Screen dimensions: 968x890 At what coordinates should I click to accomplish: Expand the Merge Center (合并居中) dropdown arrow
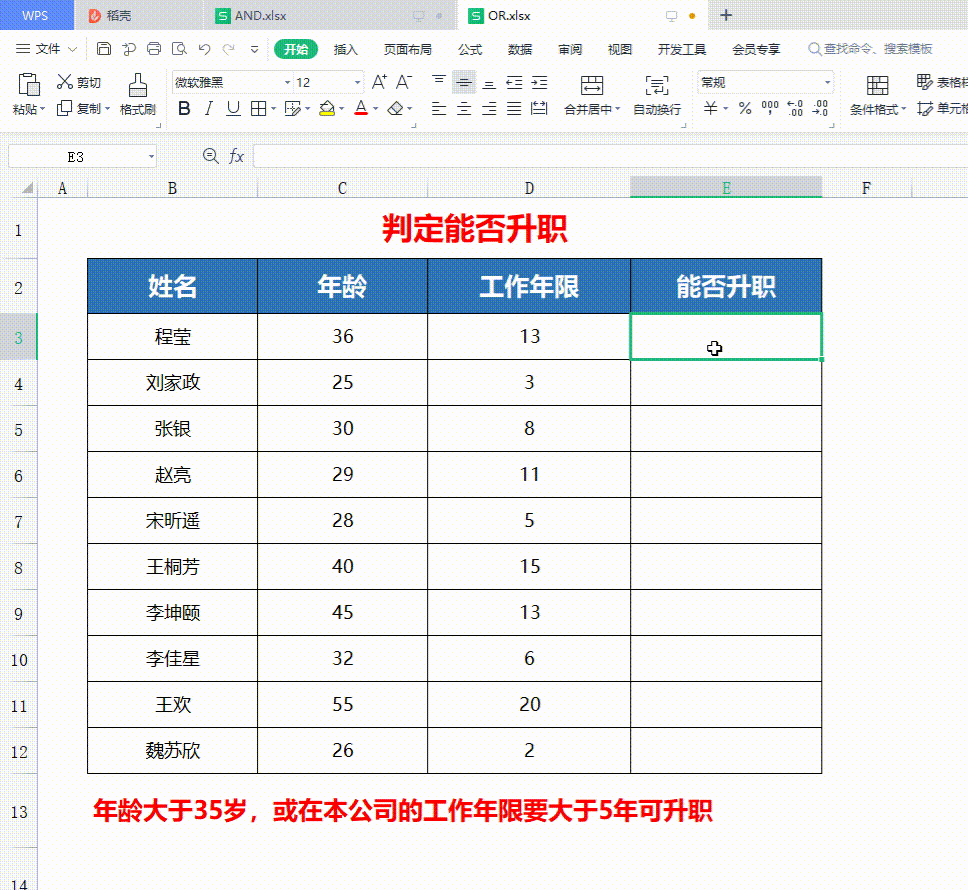[x=617, y=110]
